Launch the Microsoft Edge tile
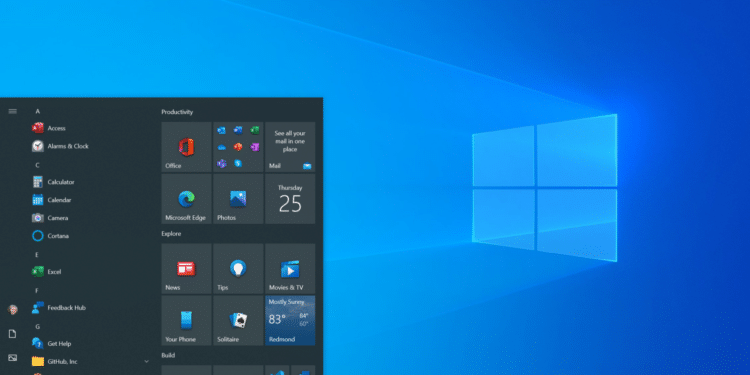The height and width of the screenshot is (375, 750). tap(187, 199)
